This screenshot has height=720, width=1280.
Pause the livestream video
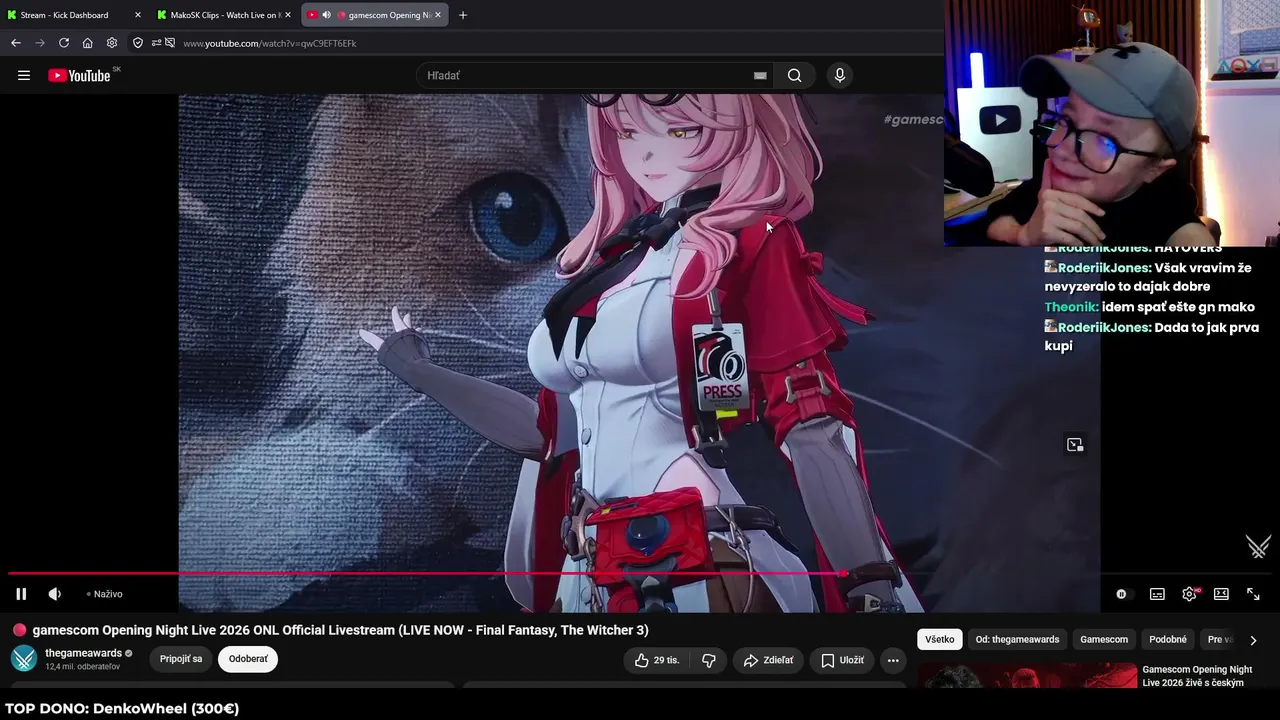click(21, 594)
